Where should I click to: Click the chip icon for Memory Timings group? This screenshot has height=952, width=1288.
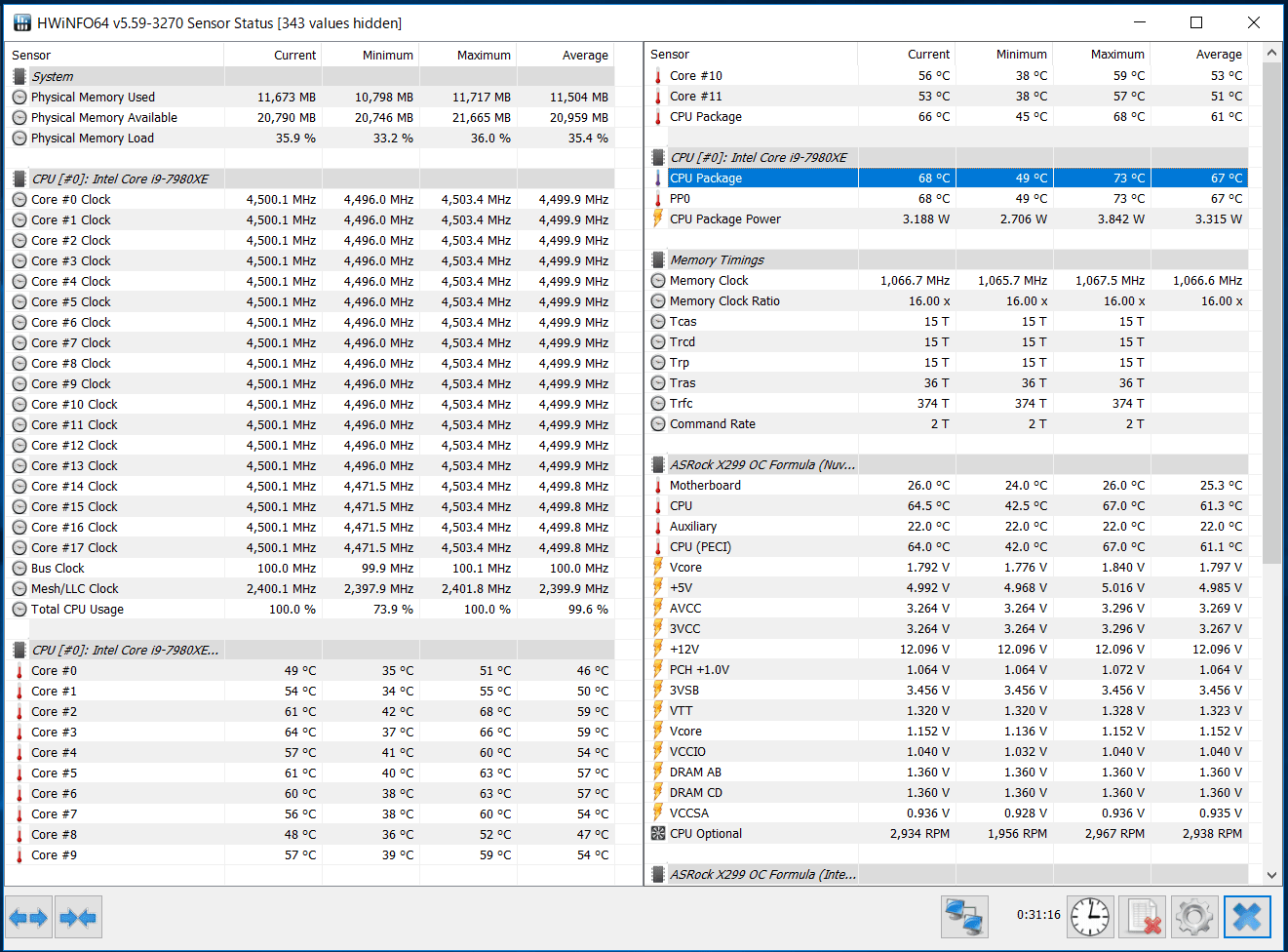coord(658,259)
